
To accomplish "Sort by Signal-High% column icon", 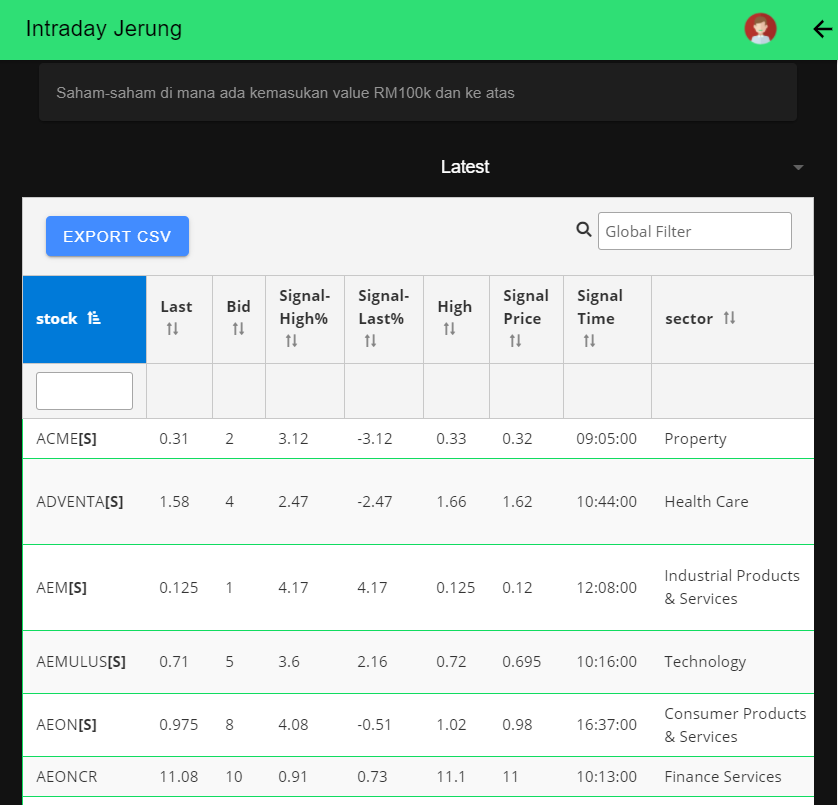I will click(291, 341).
